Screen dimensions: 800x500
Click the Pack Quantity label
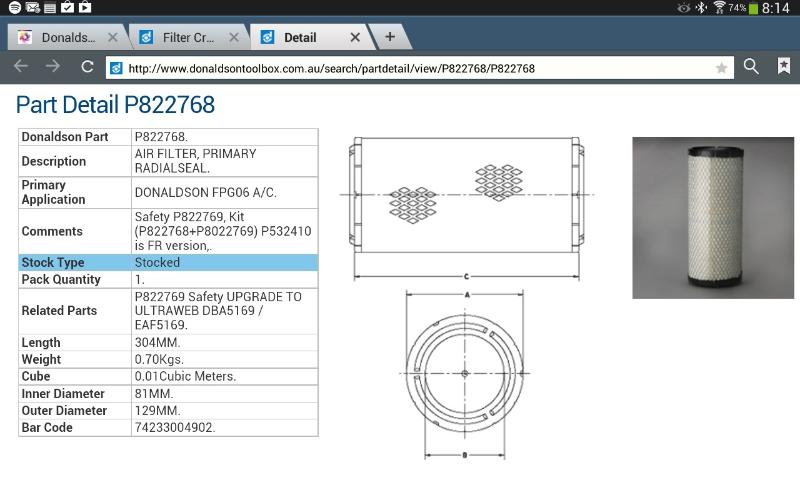[x=61, y=280]
